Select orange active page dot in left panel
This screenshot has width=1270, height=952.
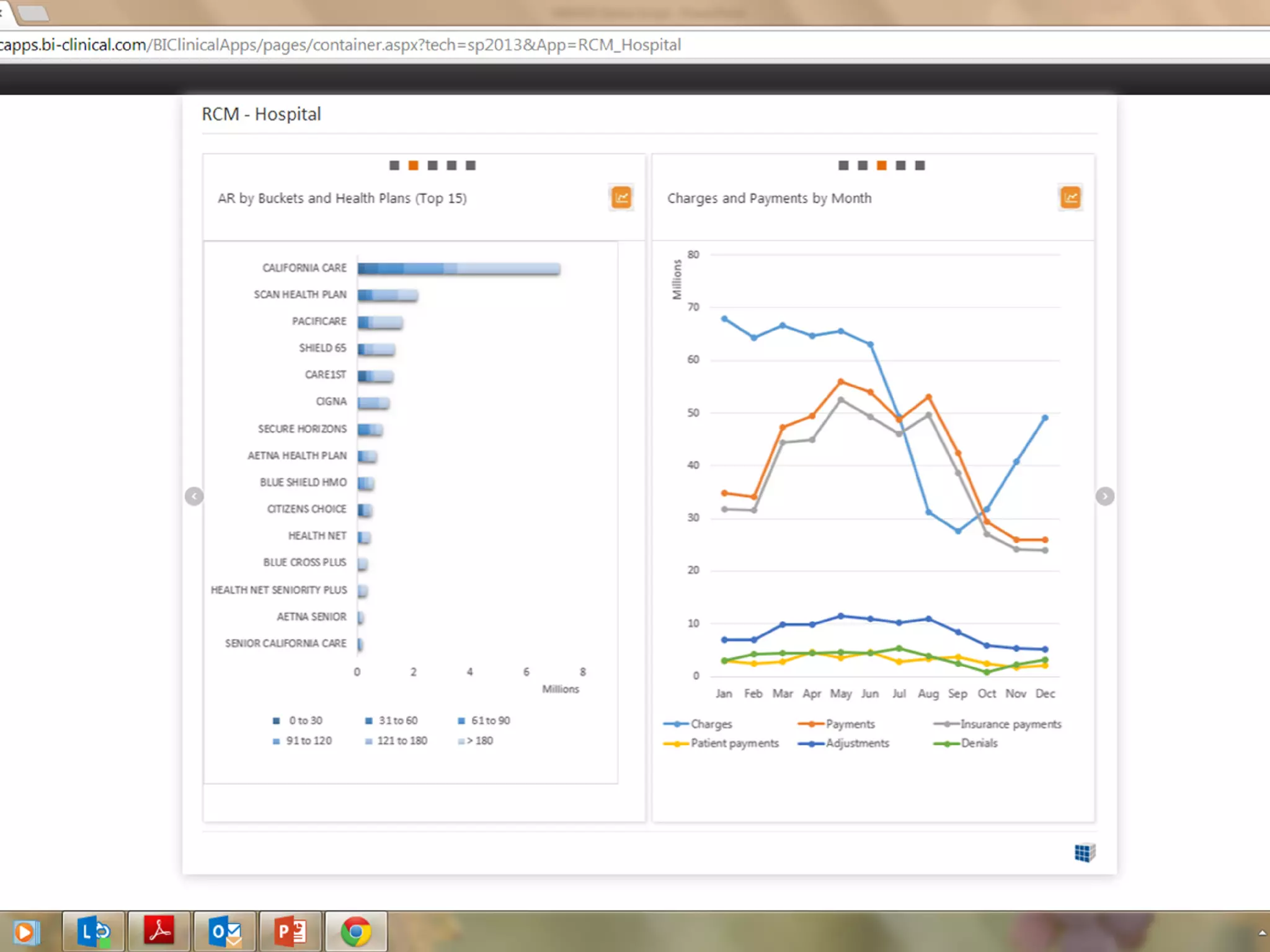(414, 165)
